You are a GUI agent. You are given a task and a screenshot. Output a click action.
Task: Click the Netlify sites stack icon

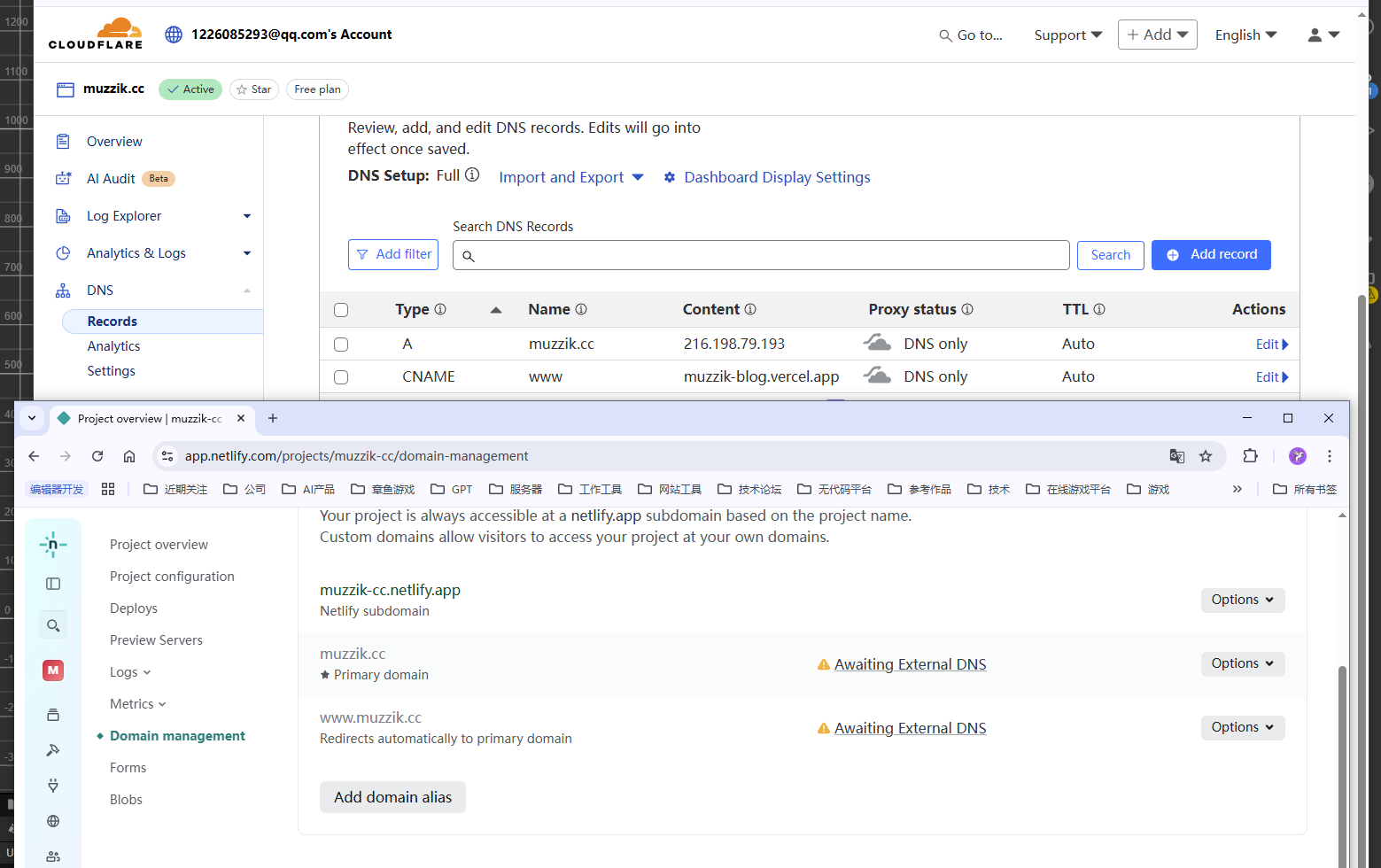point(53,715)
